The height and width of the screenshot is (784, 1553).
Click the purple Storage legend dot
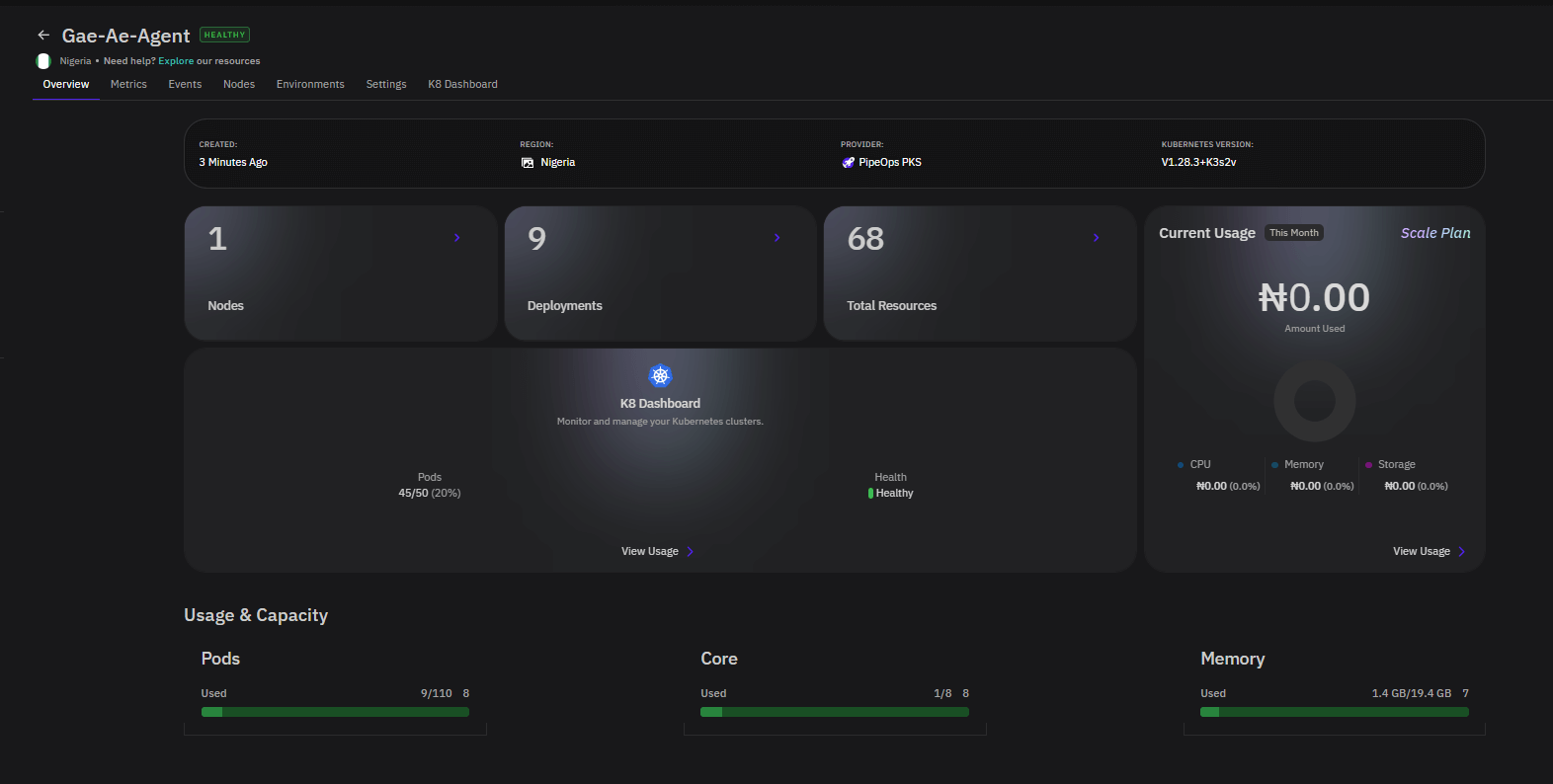point(1368,465)
